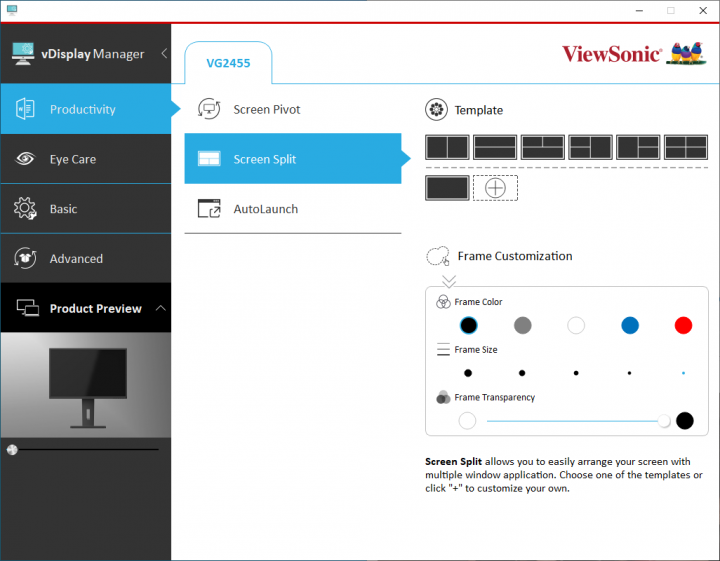The image size is (720, 561).
Task: Choose the three horizontal rows template
Action: click(x=495, y=147)
